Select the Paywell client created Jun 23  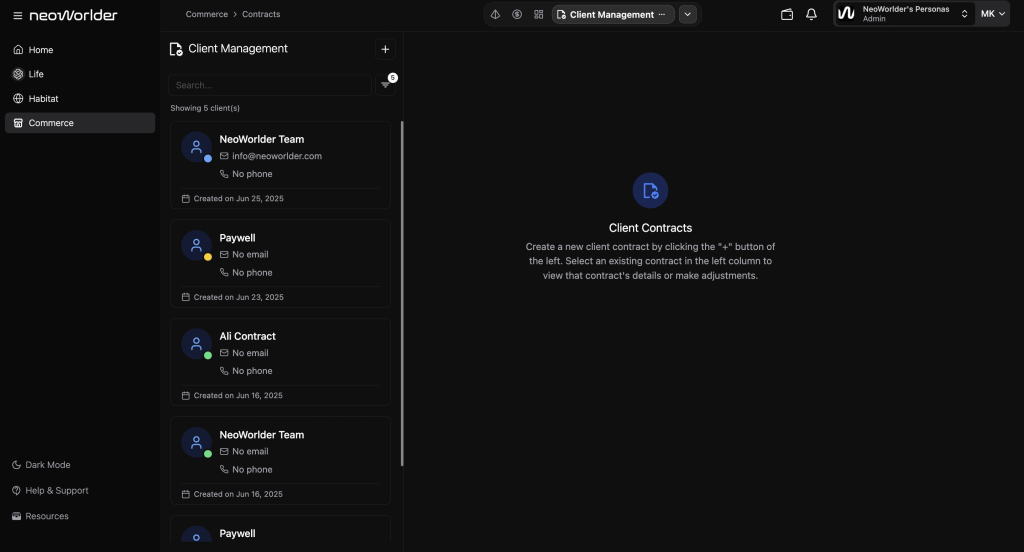coord(280,263)
